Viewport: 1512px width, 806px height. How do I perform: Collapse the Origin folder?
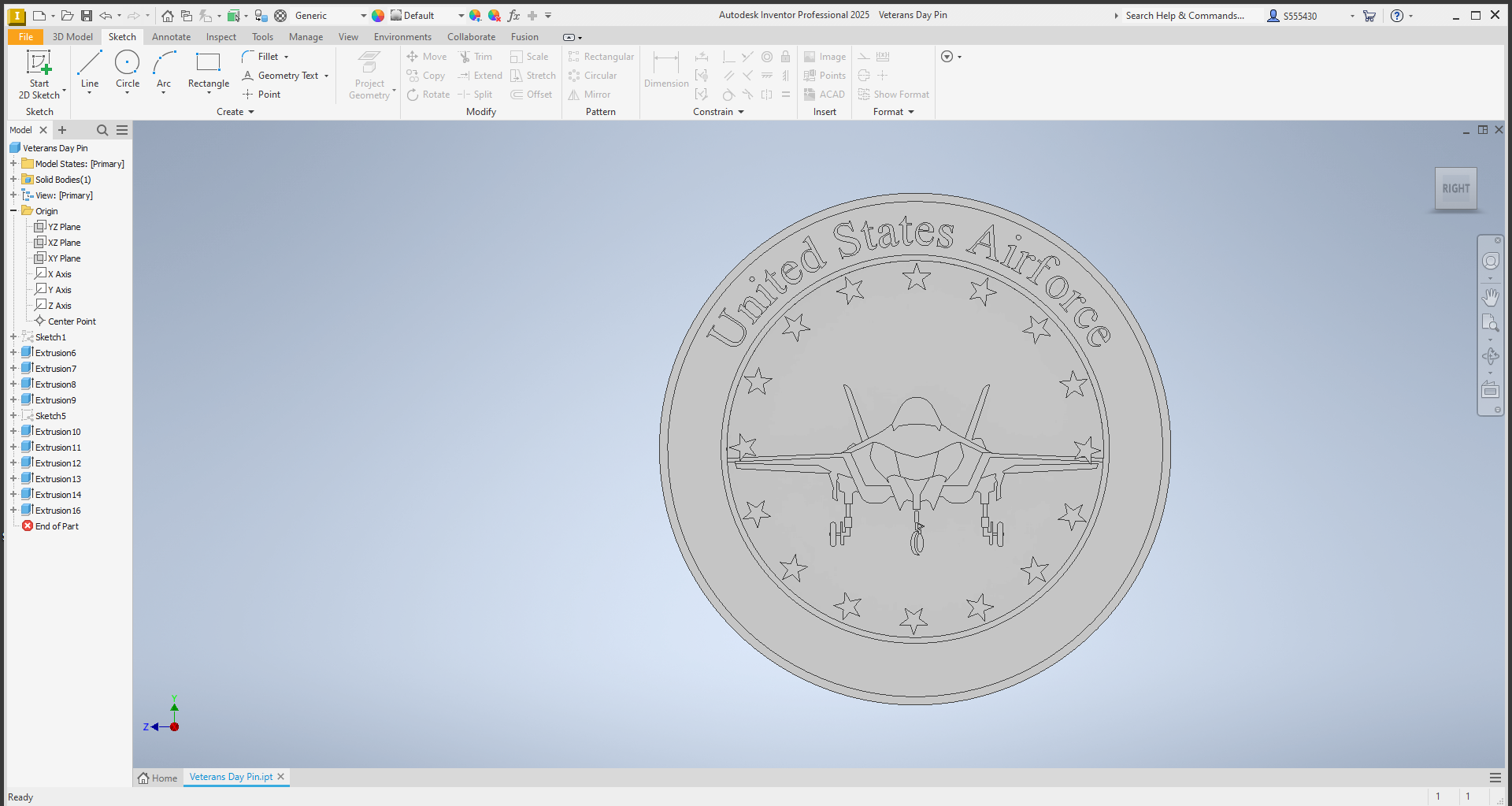tap(13, 211)
